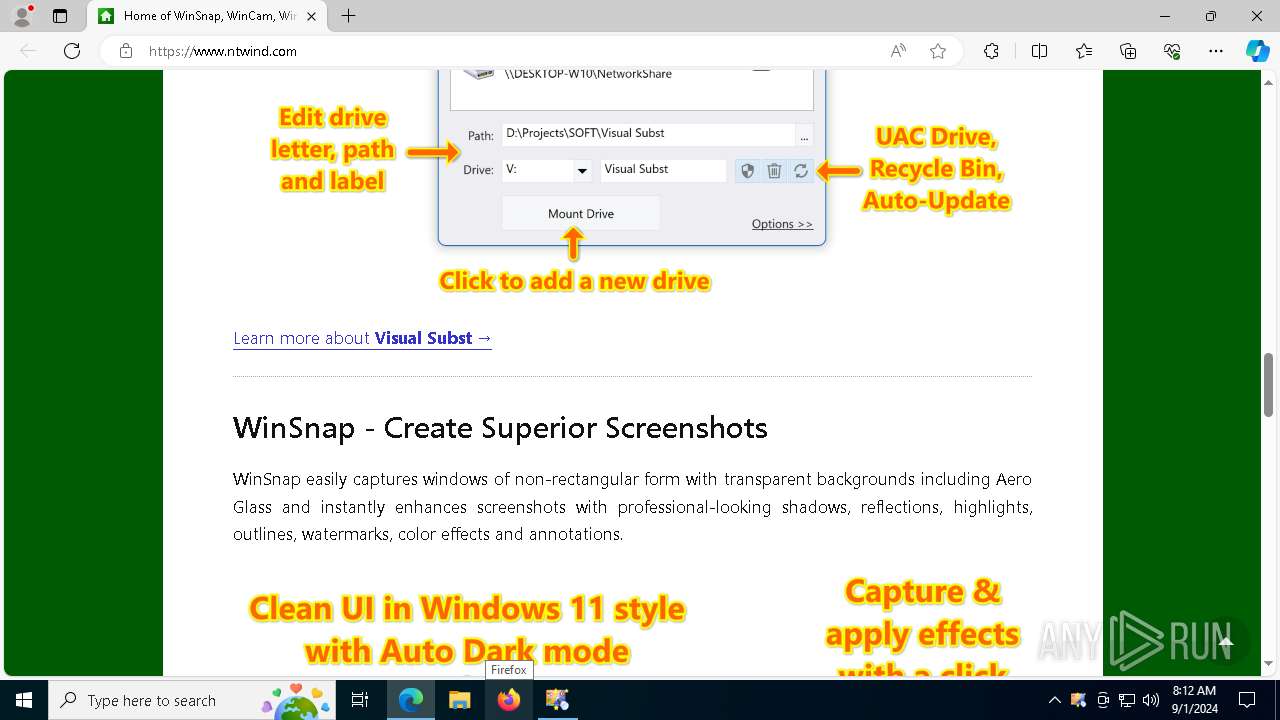Open the Edge profile icon
Image resolution: width=1280 pixels, height=720 pixels.
(22, 16)
